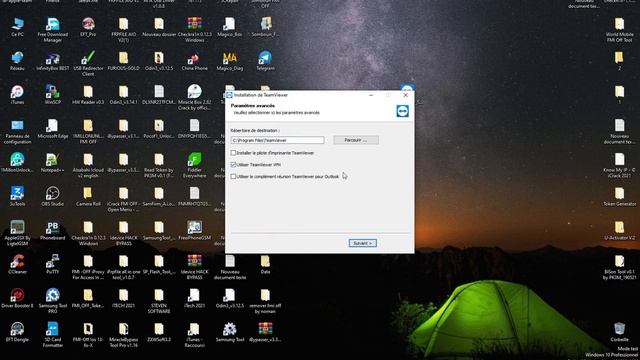This screenshot has height=360, width=640.
Task: Select the Panneau de configuration icon
Action: pos(17,132)
